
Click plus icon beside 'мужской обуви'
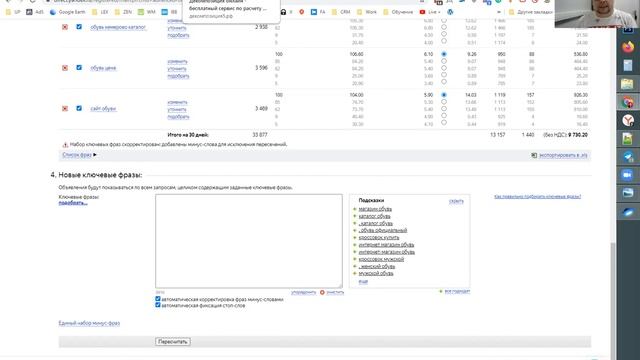[x=355, y=273]
